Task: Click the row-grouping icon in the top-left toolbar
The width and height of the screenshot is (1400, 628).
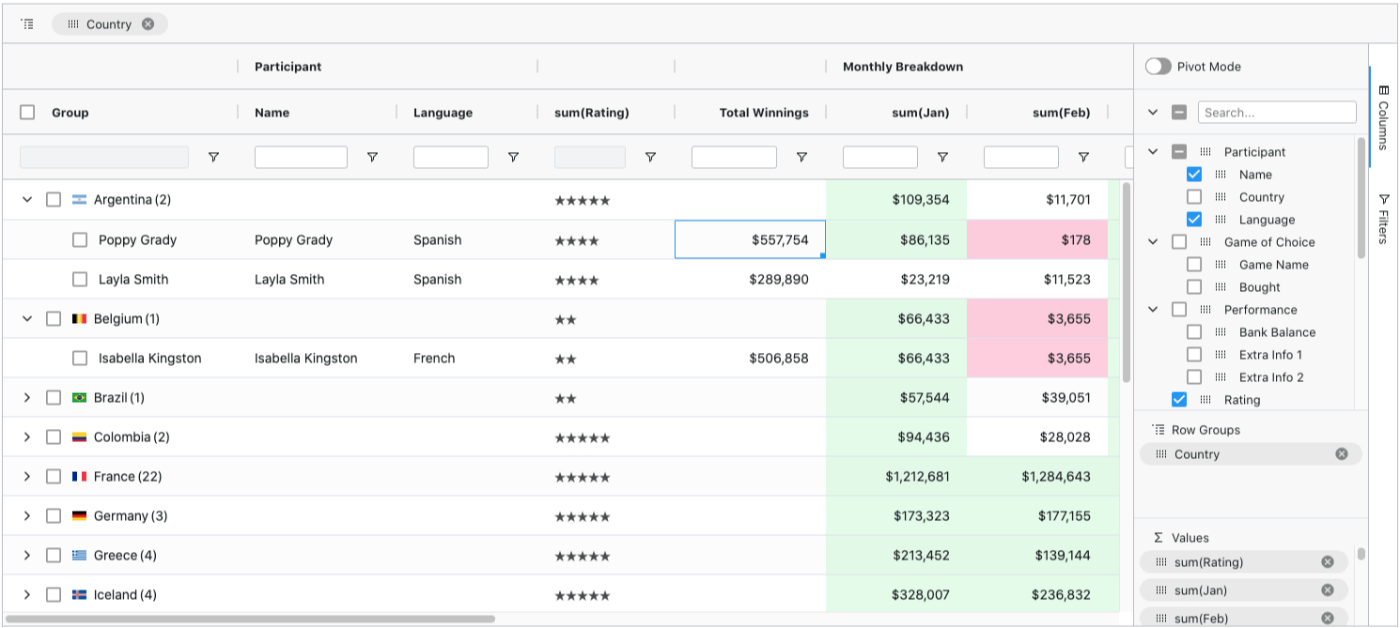Action: [x=28, y=23]
